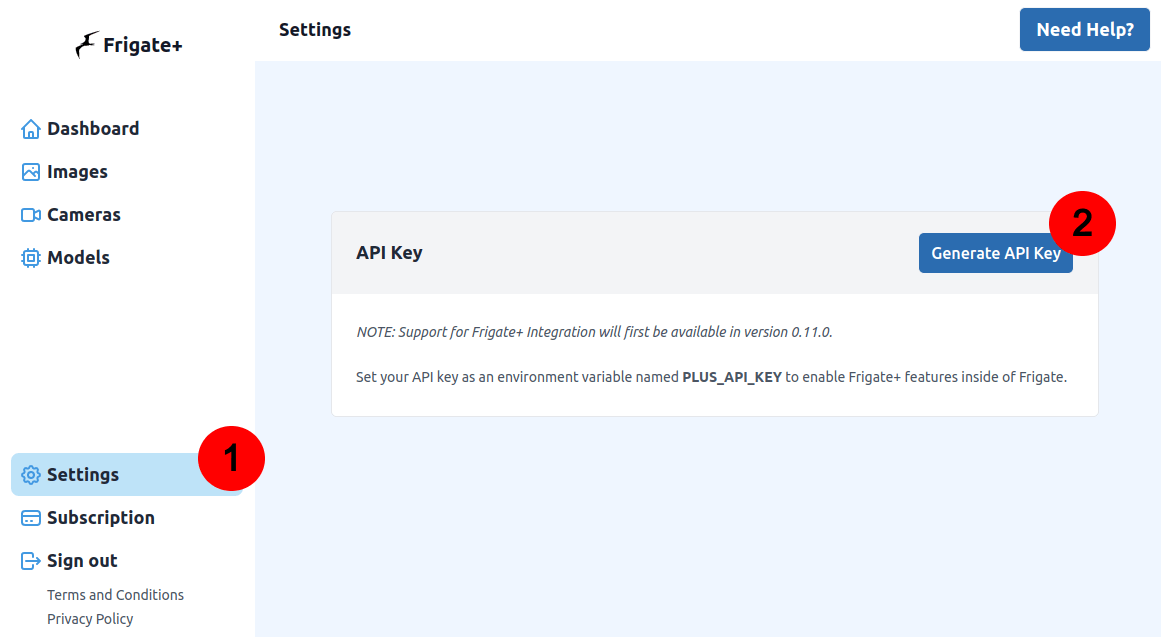1161x637 pixels.
Task: Click the Sign out arrow icon
Action: 30,560
